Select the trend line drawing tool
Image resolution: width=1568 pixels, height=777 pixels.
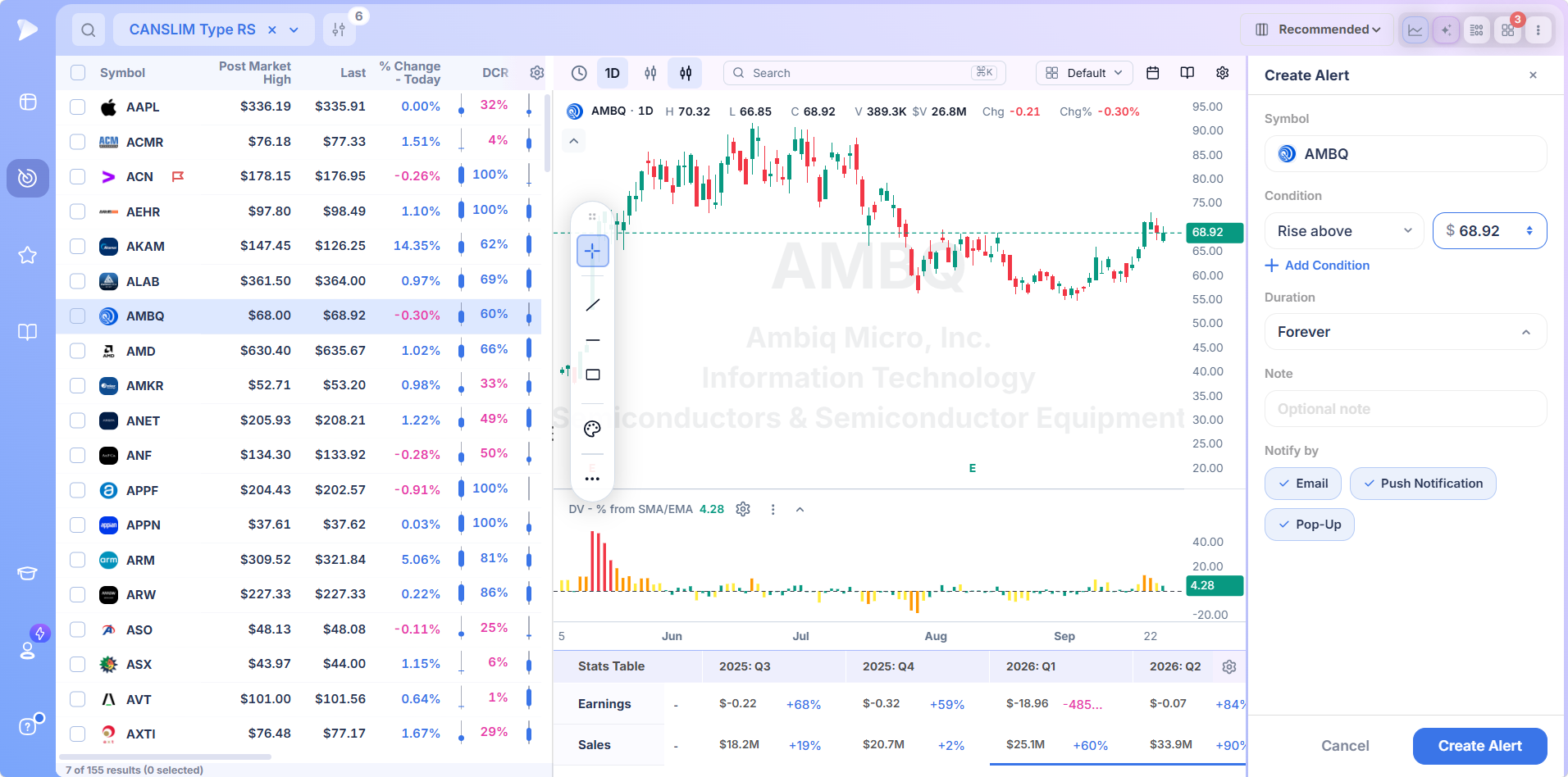(592, 305)
